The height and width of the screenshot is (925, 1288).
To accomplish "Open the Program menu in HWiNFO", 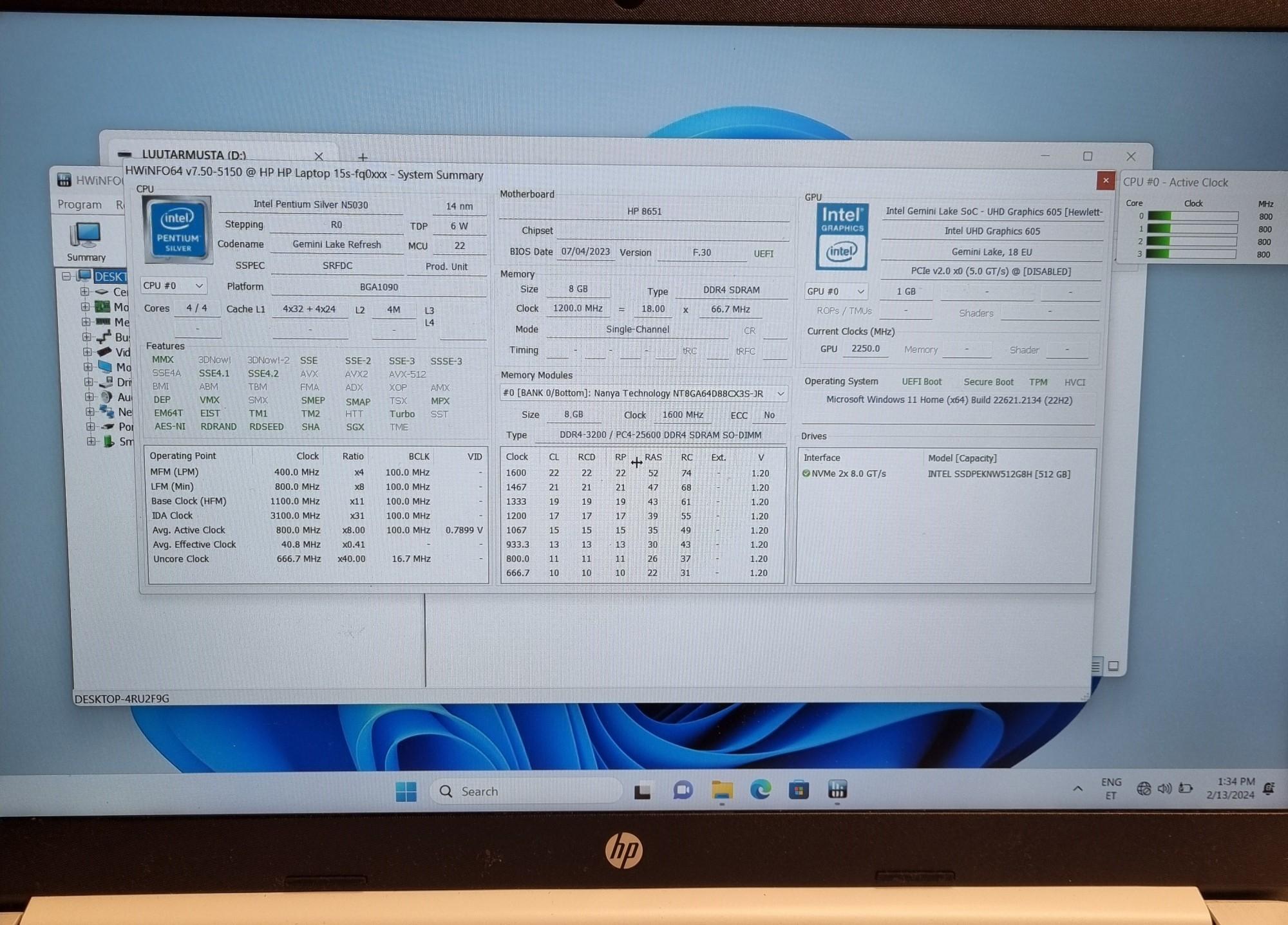I will tap(79, 204).
